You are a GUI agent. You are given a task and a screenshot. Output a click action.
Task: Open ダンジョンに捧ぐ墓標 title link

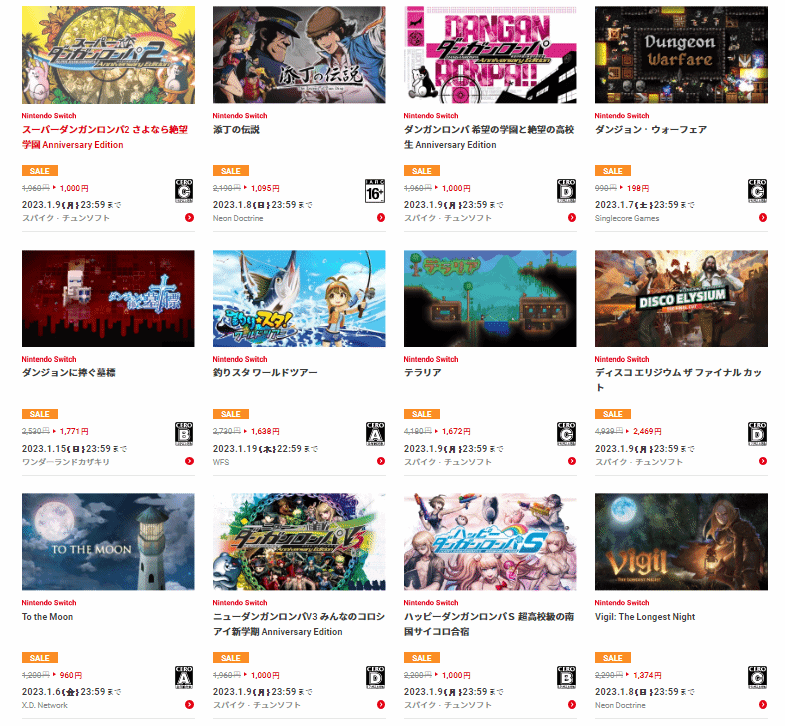tap(69, 373)
